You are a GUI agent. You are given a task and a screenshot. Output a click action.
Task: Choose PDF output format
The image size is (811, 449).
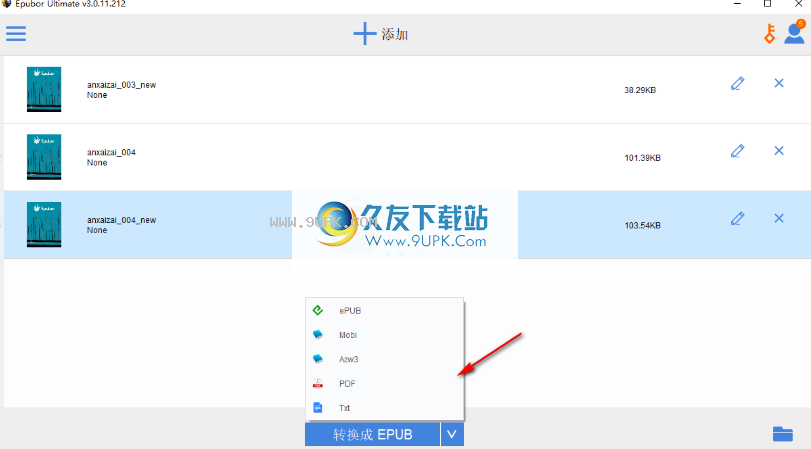pyautogui.click(x=384, y=383)
